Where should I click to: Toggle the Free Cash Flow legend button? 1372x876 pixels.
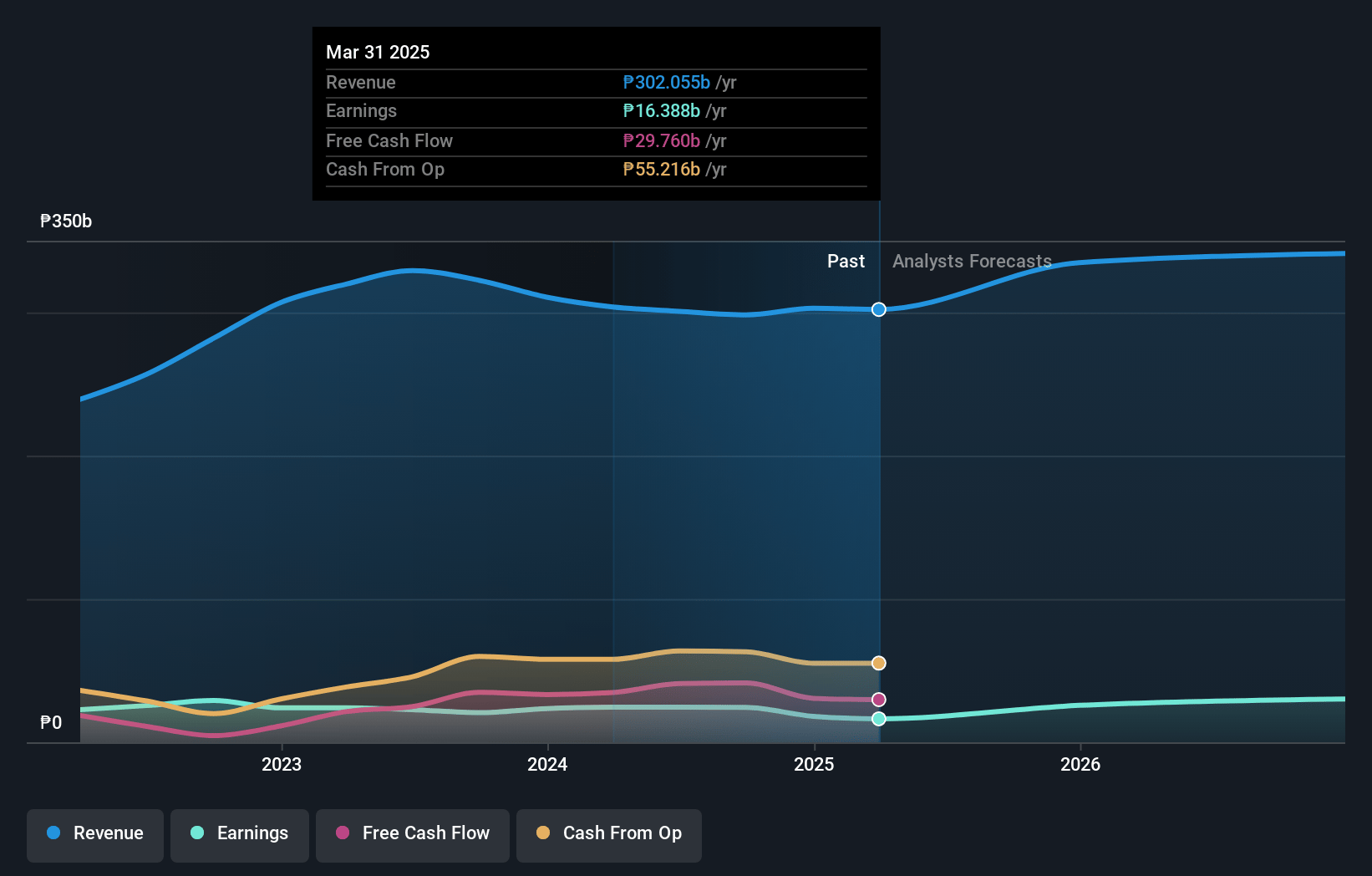click(413, 835)
